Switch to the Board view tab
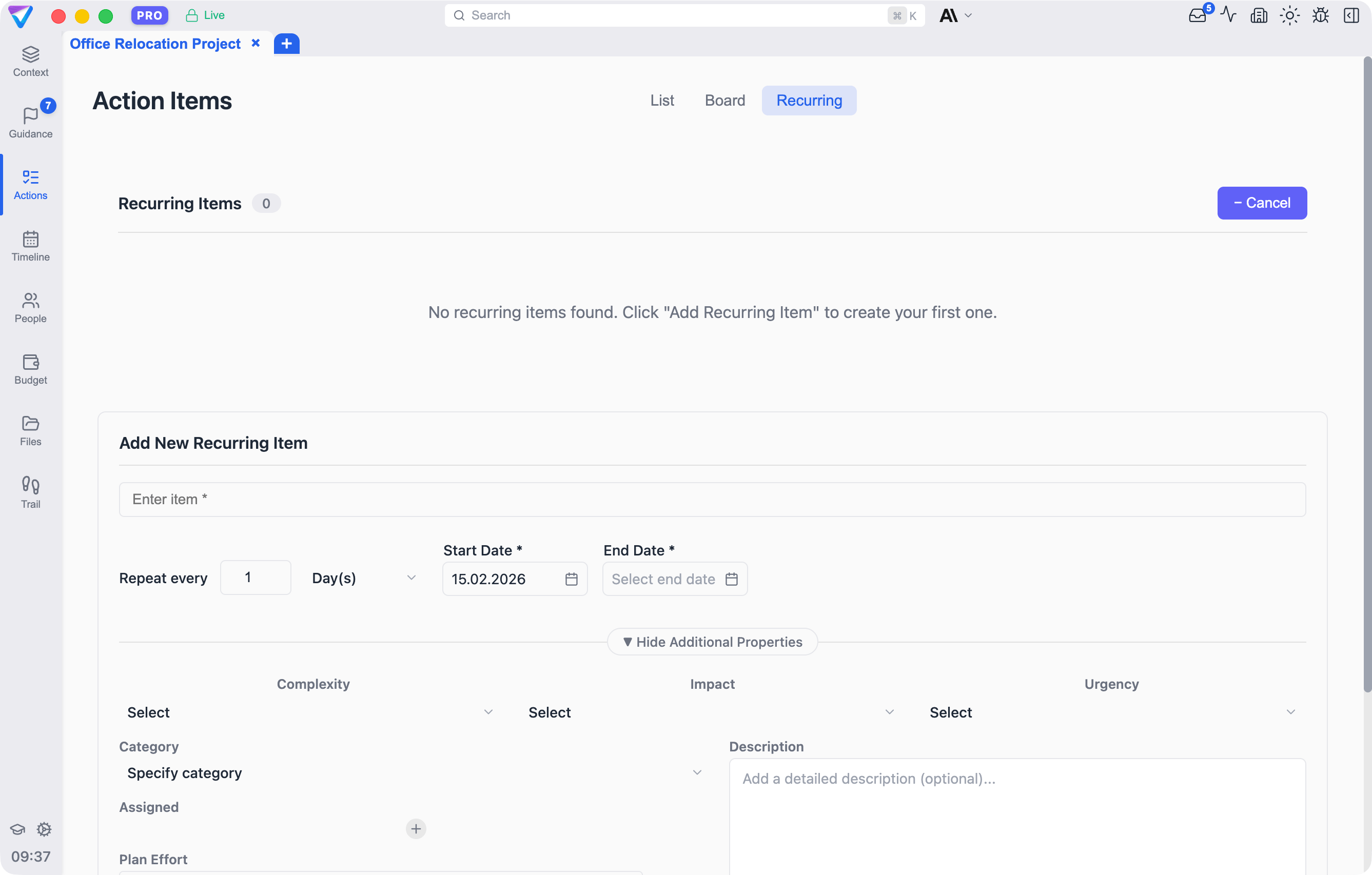Viewport: 1372px width, 875px height. (x=724, y=100)
